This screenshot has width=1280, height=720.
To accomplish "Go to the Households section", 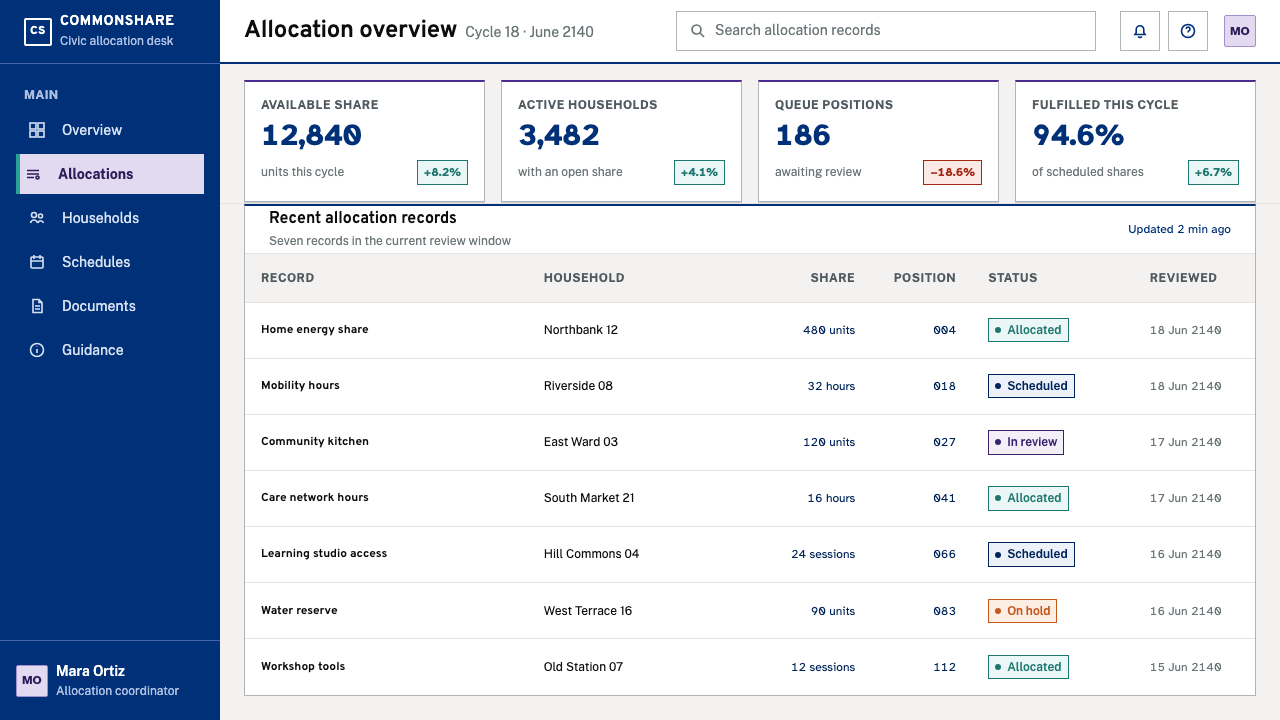I will click(x=110, y=218).
